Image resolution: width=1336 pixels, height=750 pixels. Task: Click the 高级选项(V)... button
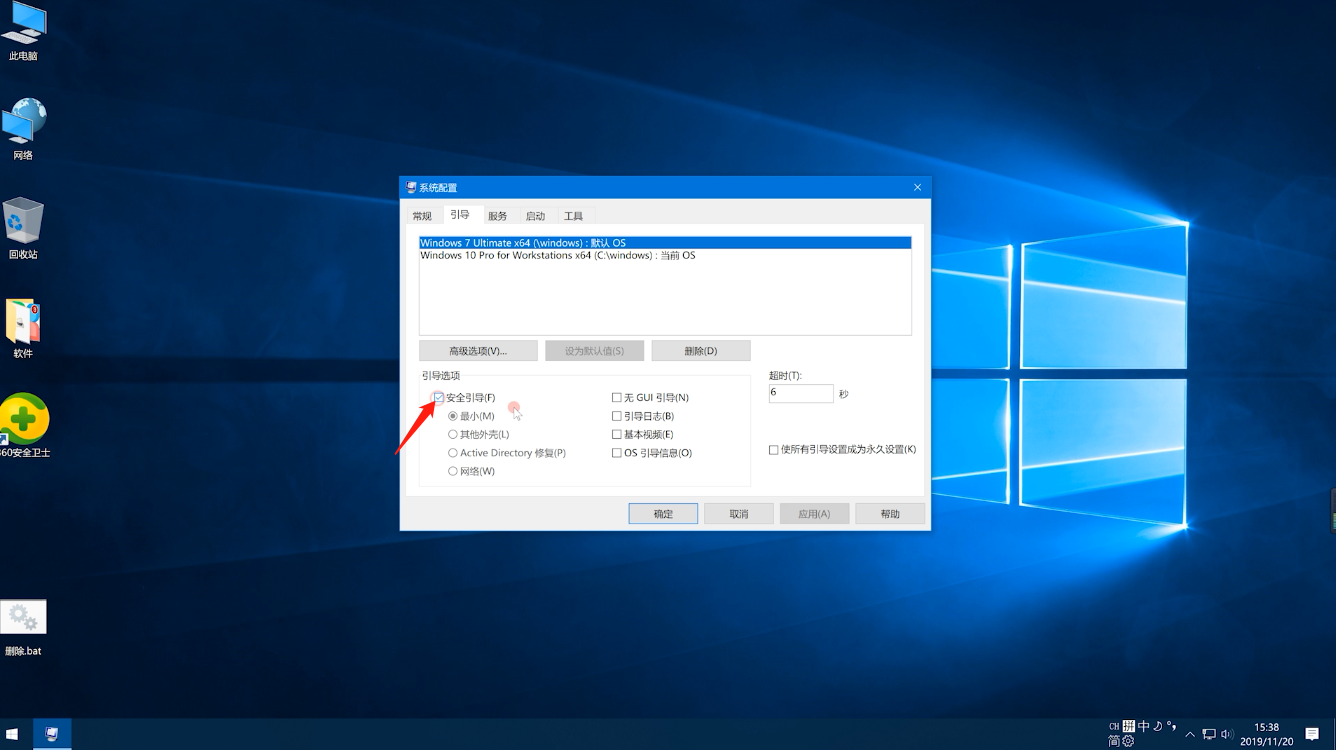click(478, 351)
